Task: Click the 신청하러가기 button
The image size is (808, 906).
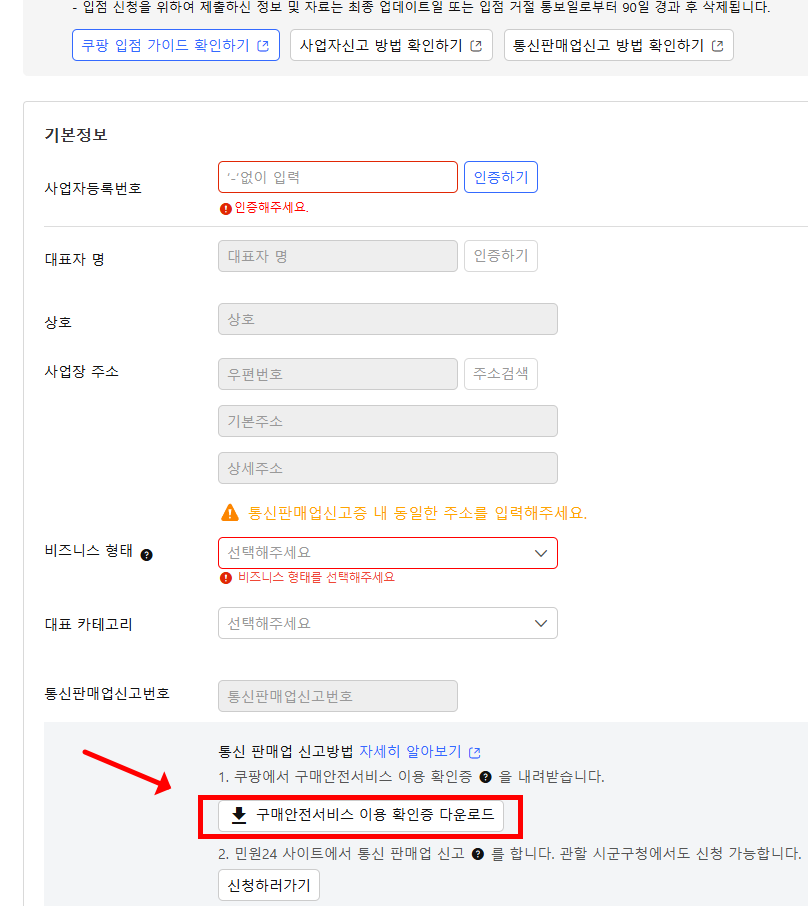Action: click(269, 885)
